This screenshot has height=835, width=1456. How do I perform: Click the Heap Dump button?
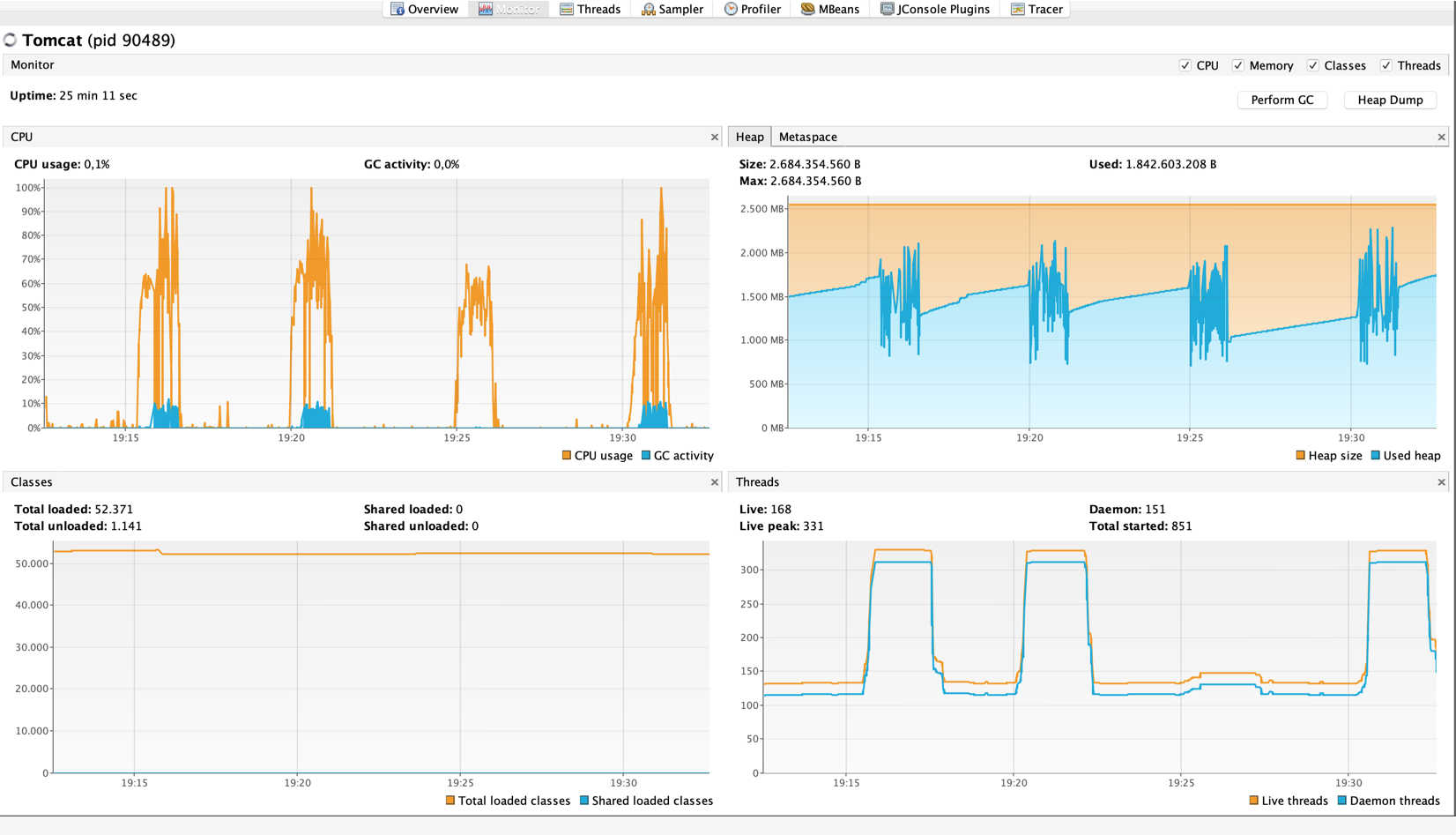[x=1390, y=100]
